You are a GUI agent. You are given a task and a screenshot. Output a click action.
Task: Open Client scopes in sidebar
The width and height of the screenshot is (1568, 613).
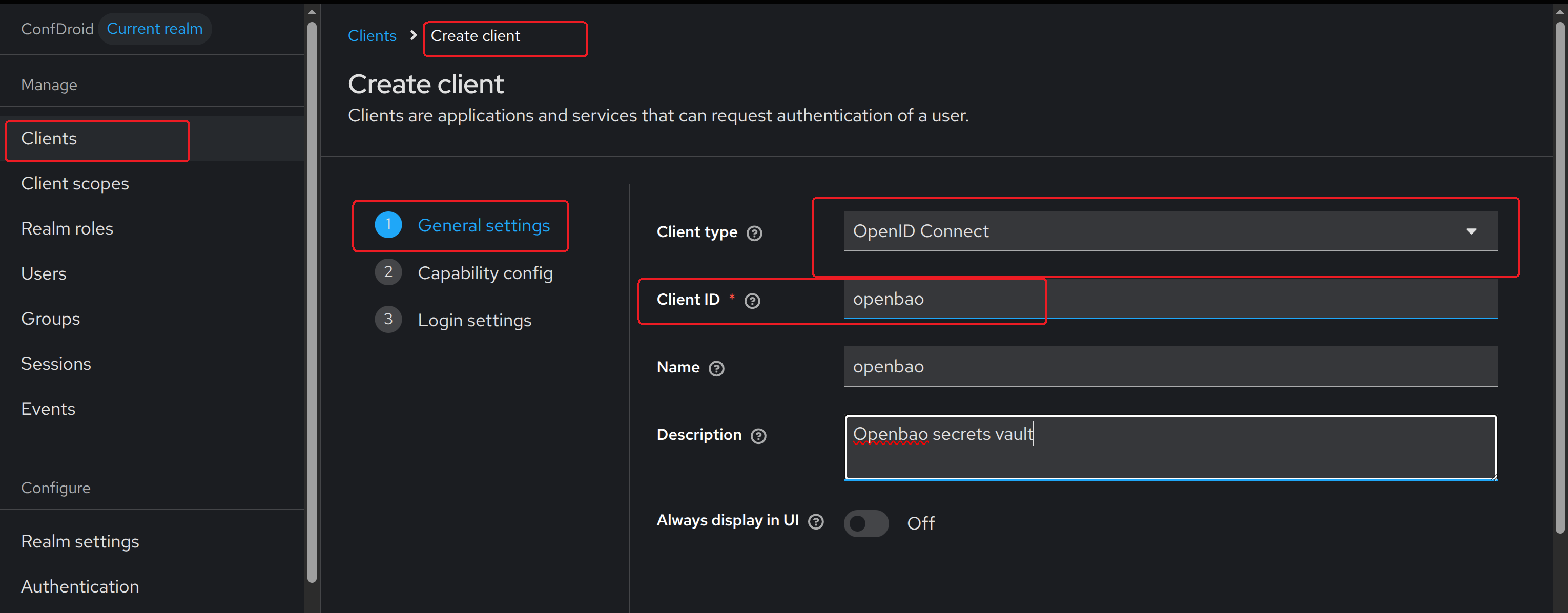click(x=75, y=184)
